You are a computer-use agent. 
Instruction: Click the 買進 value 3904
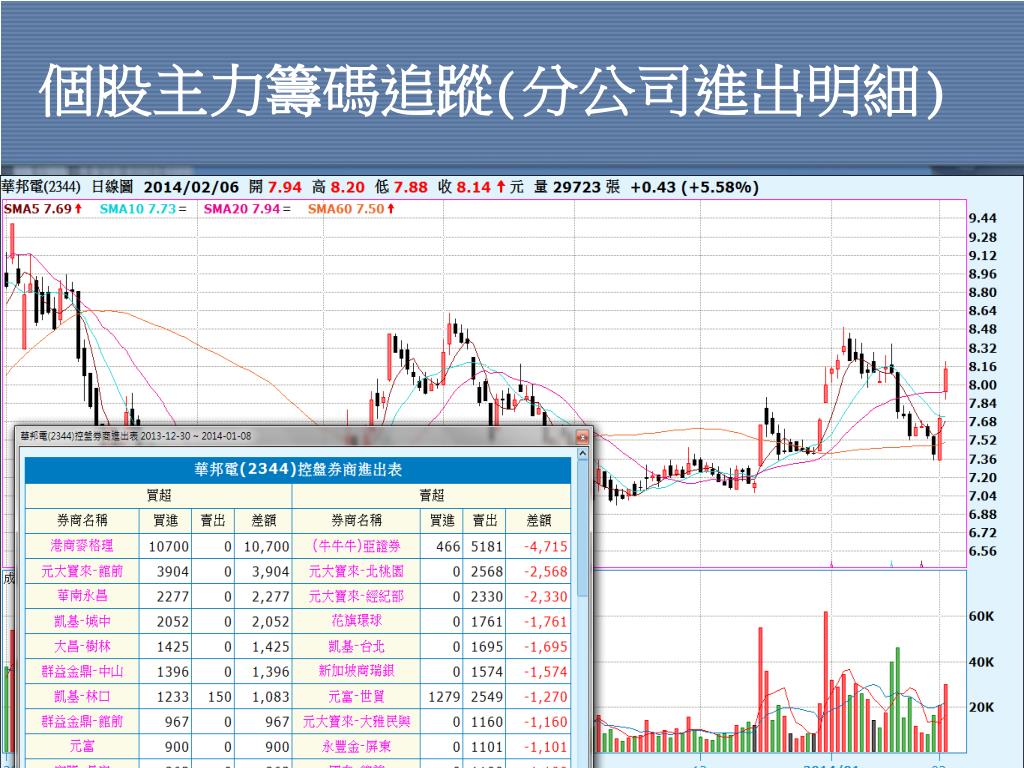172,571
